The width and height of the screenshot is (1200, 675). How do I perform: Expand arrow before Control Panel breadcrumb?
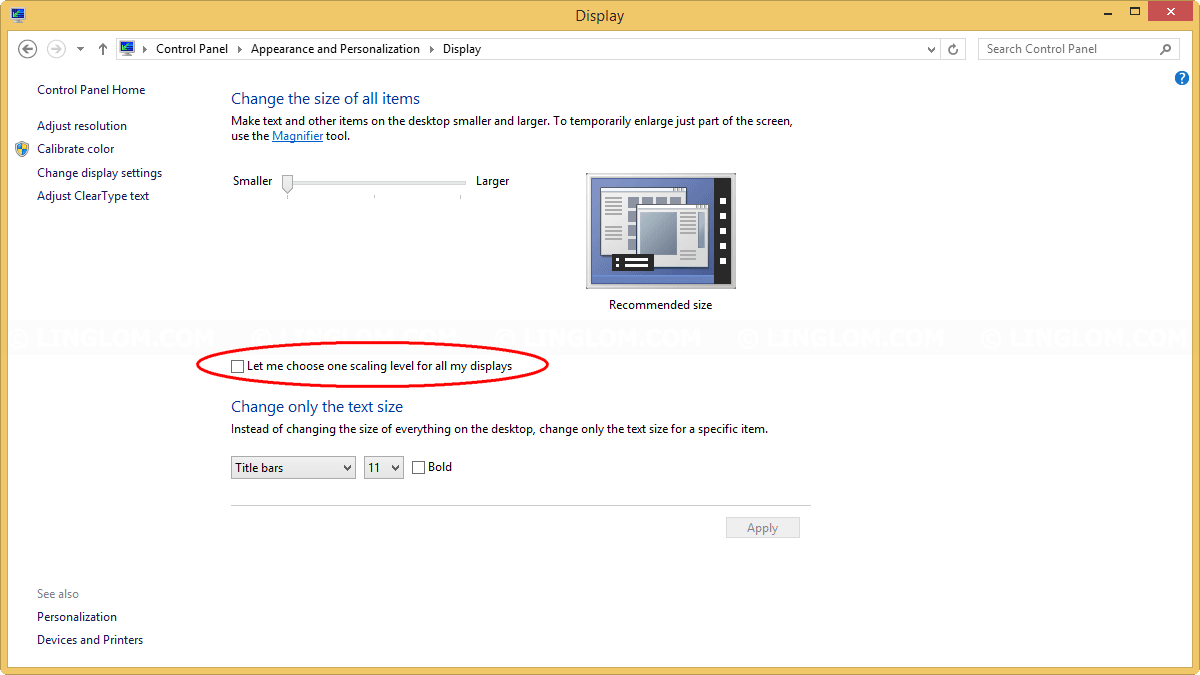[145, 48]
